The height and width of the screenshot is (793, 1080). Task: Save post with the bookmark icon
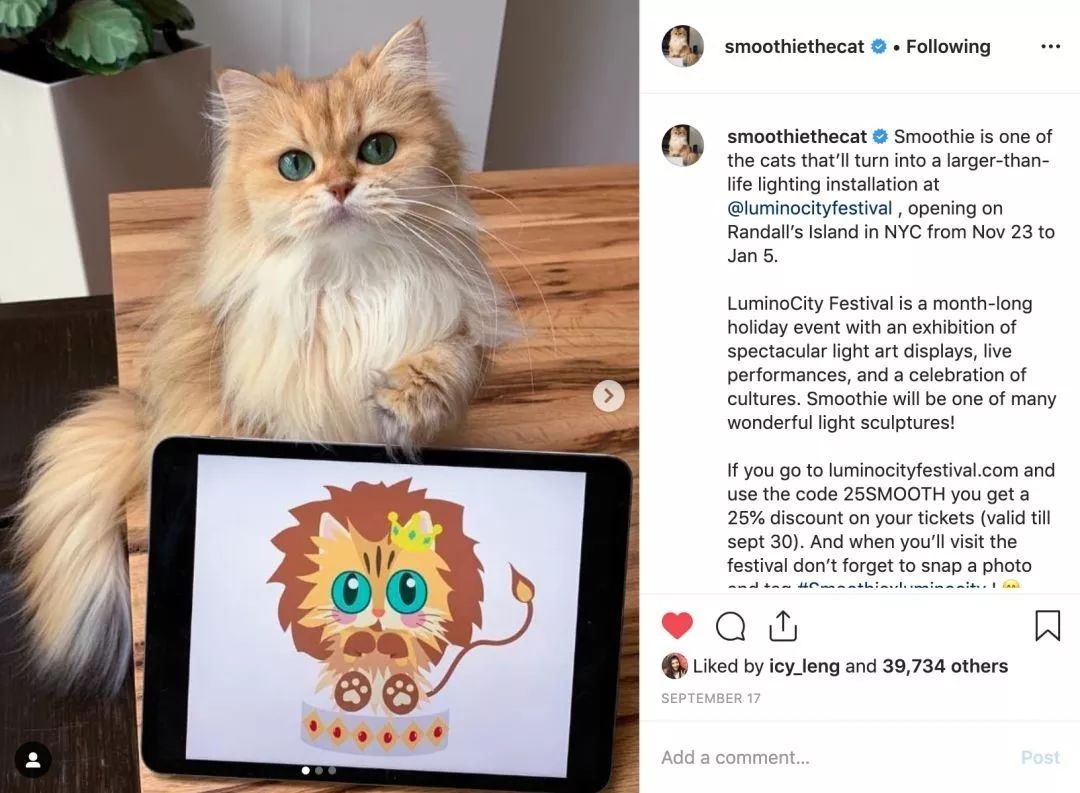(x=1047, y=626)
